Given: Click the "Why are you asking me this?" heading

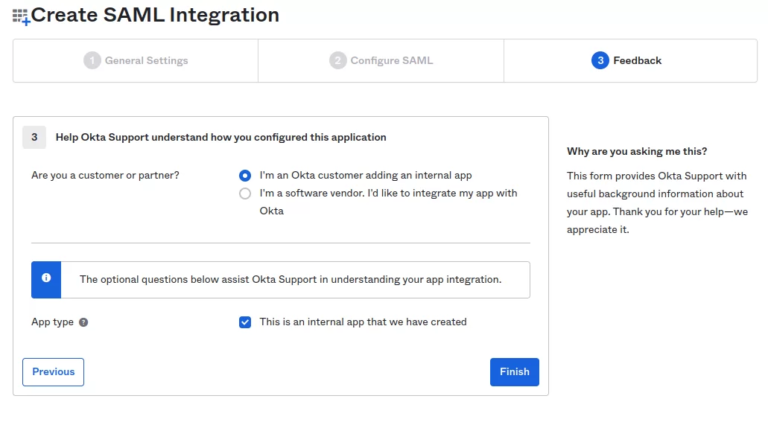Looking at the screenshot, I should (637, 151).
